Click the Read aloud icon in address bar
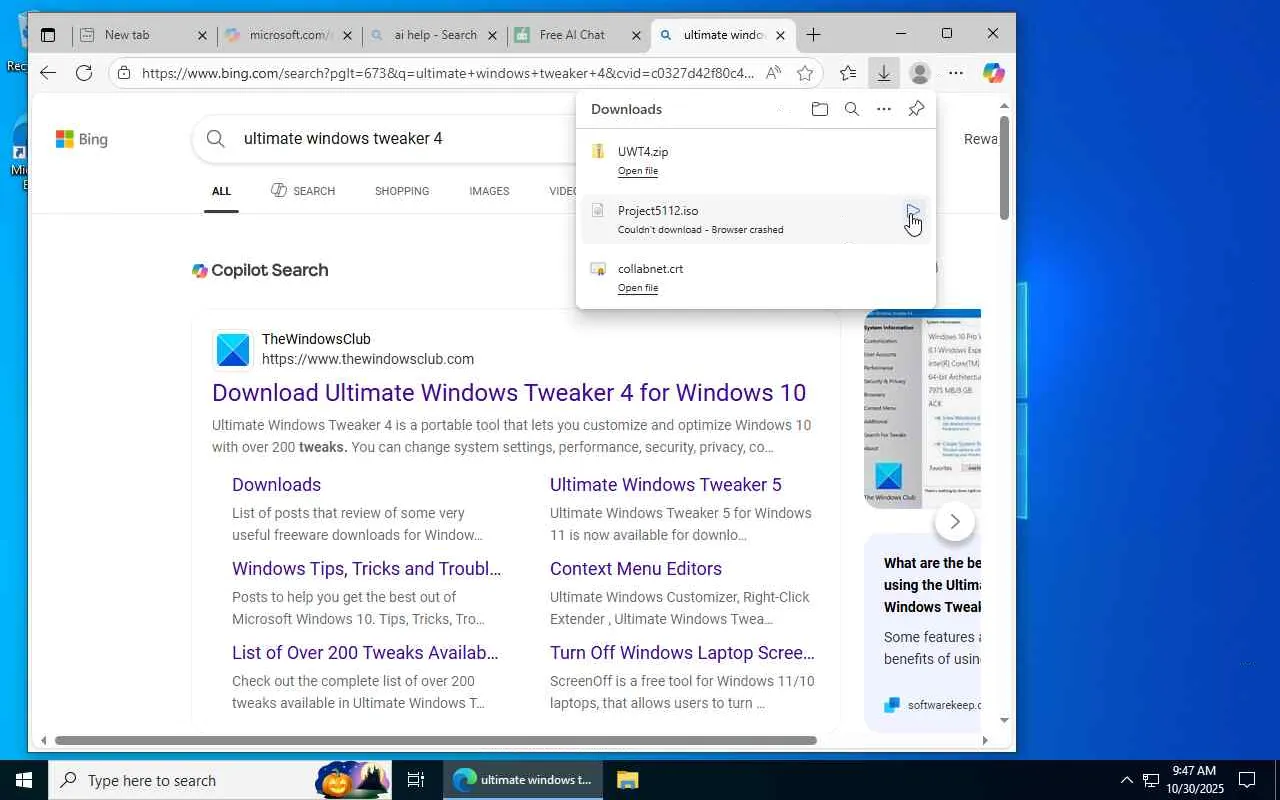Viewport: 1280px width, 800px height. pyautogui.click(x=773, y=73)
